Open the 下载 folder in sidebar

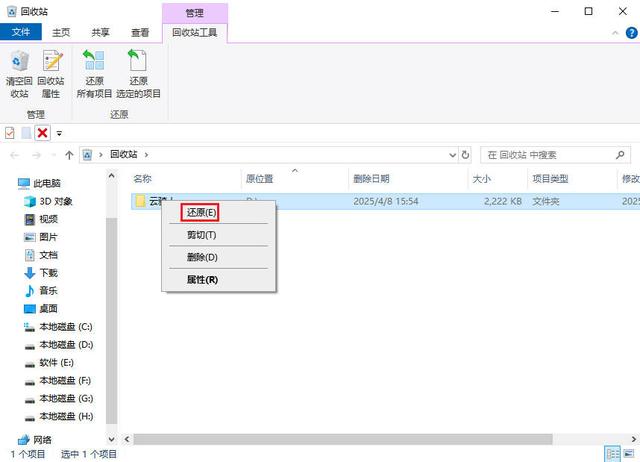41,273
